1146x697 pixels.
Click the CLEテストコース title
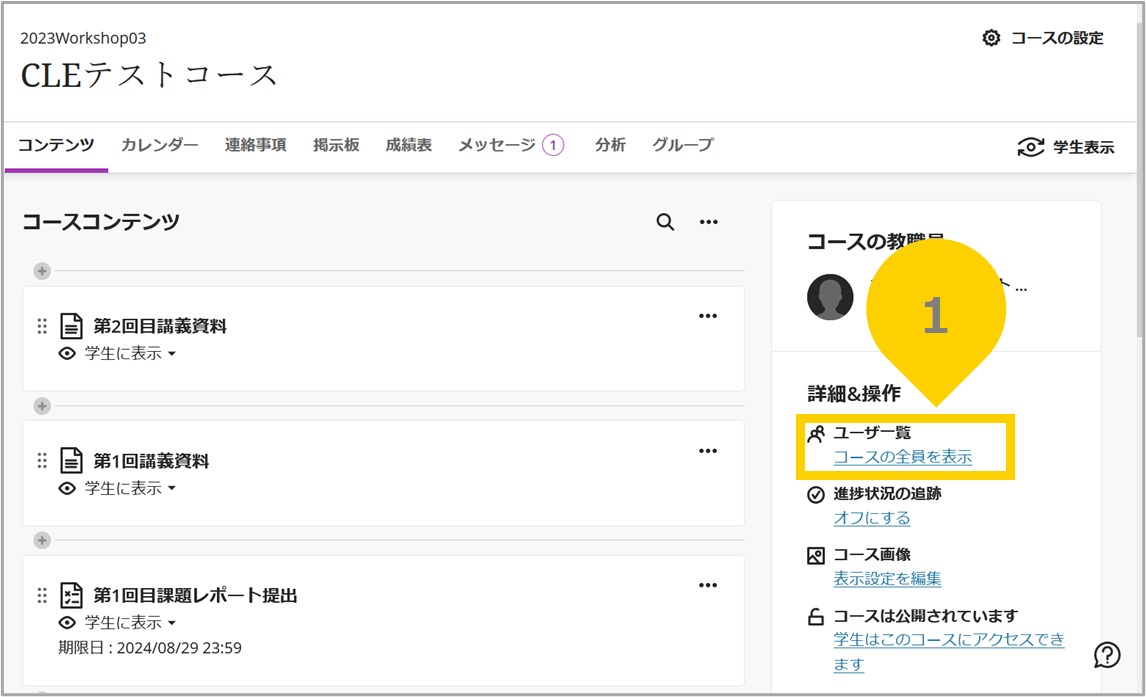(149, 75)
